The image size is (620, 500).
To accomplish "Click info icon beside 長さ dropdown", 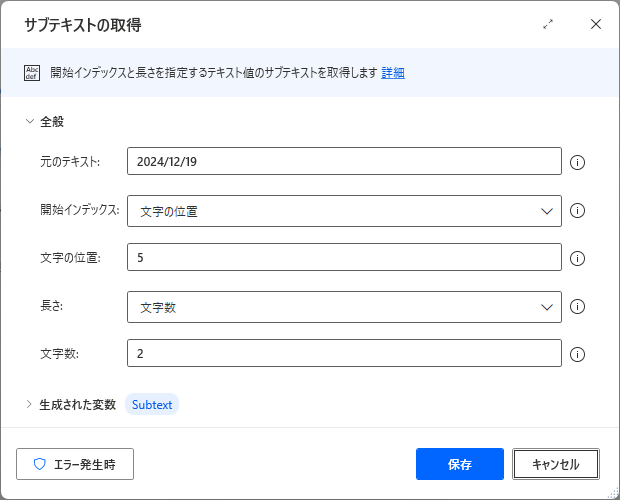I will point(577,306).
